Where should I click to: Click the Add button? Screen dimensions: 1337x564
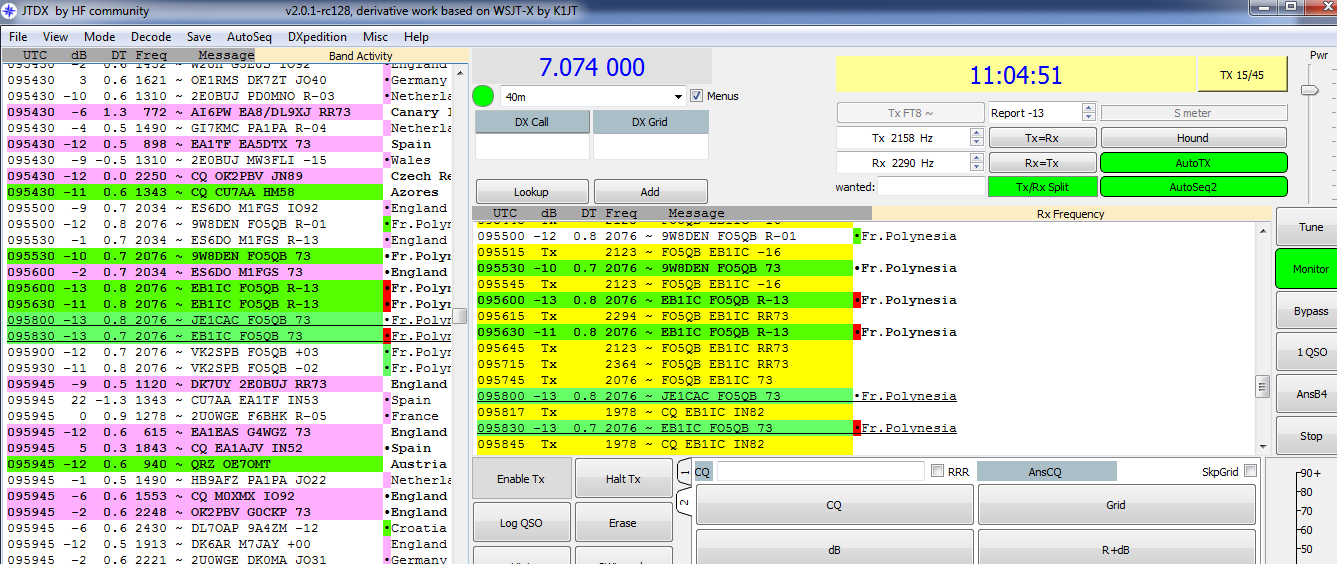click(x=651, y=192)
